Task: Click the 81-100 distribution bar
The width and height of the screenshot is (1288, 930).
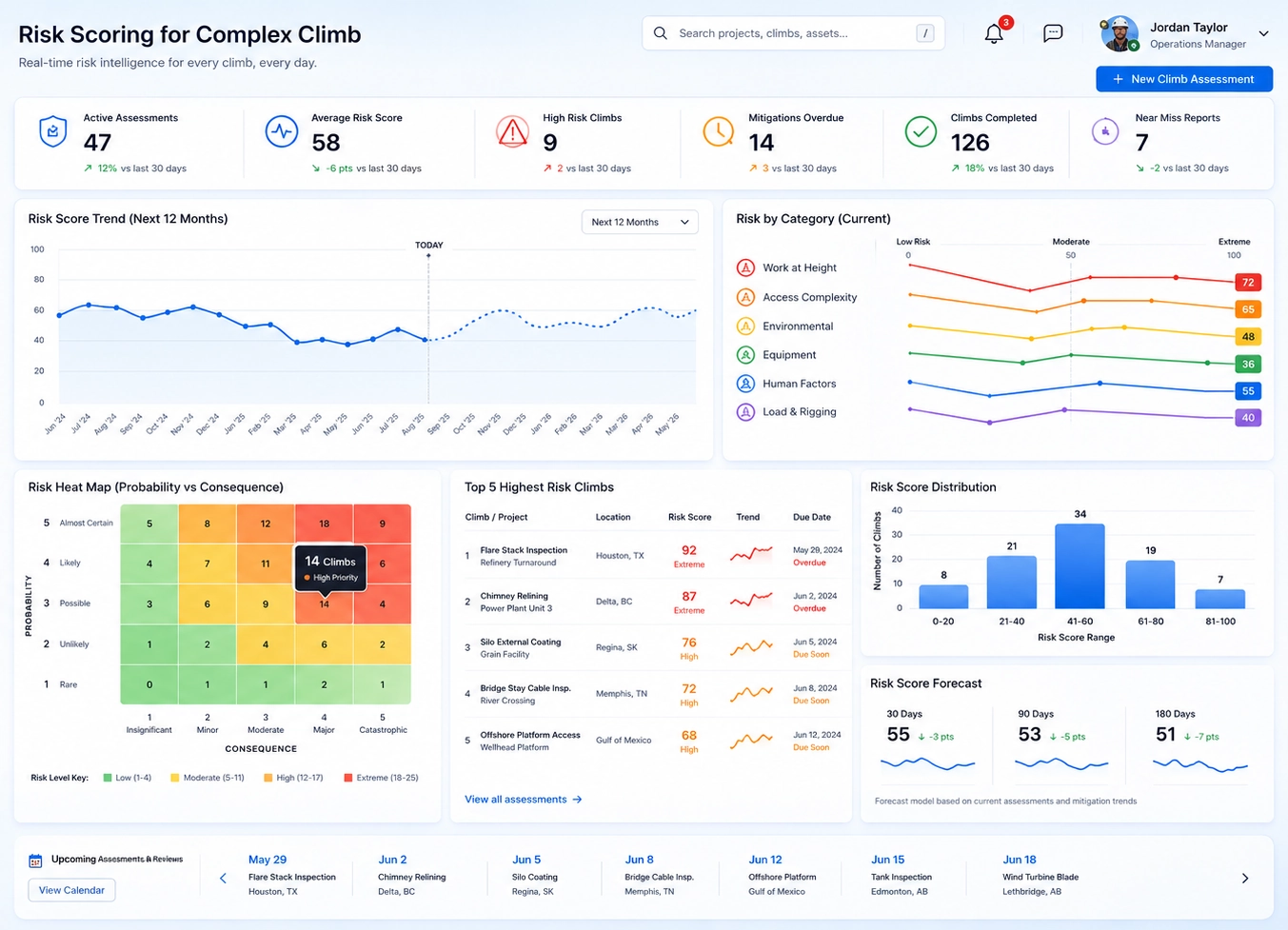Action: pyautogui.click(x=1220, y=599)
